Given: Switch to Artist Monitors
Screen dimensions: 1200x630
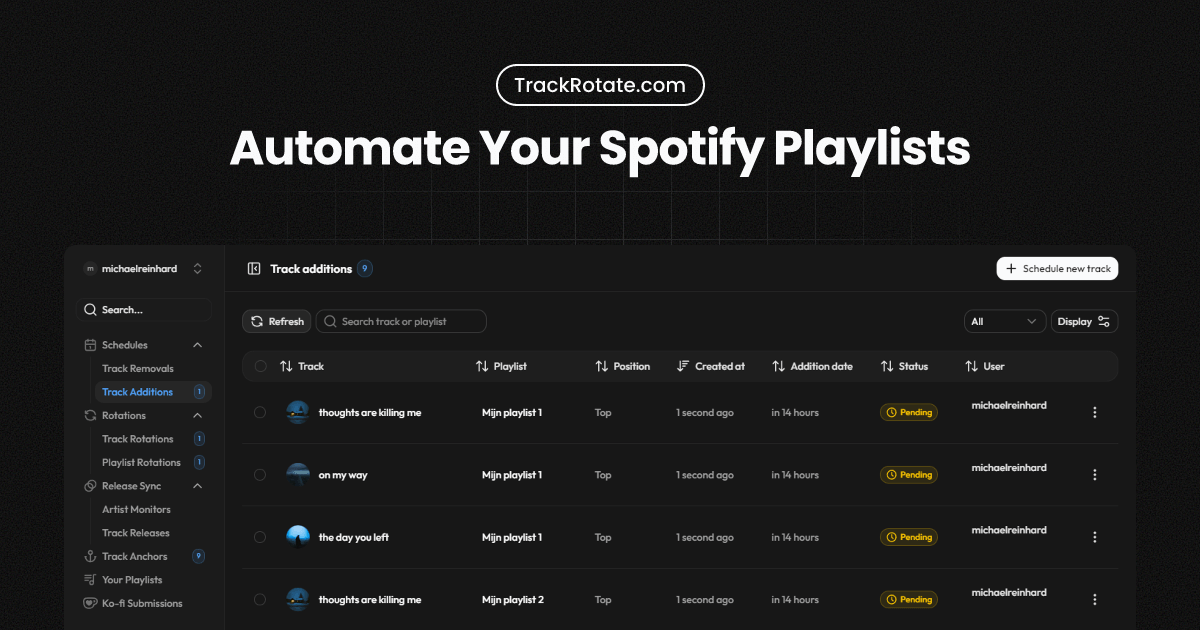Looking at the screenshot, I should coord(135,509).
